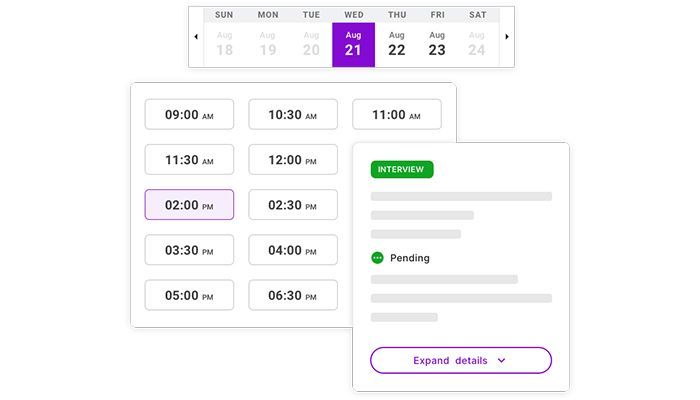Select the 06:30 PM time slot
700x400 pixels.
(293, 295)
